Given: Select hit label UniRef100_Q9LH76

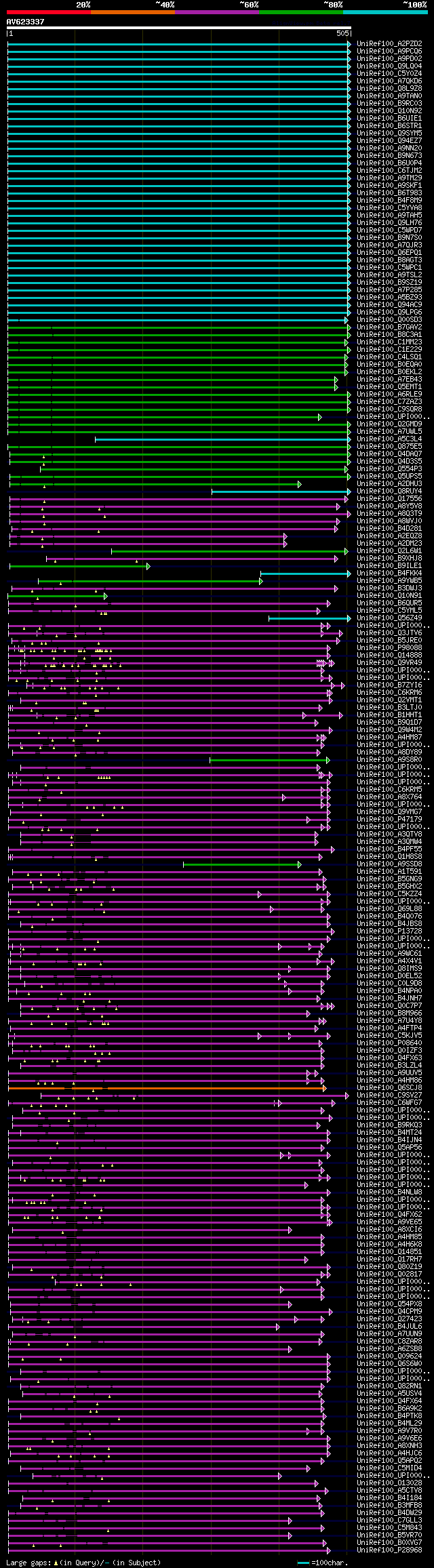Looking at the screenshot, I should point(389,222).
